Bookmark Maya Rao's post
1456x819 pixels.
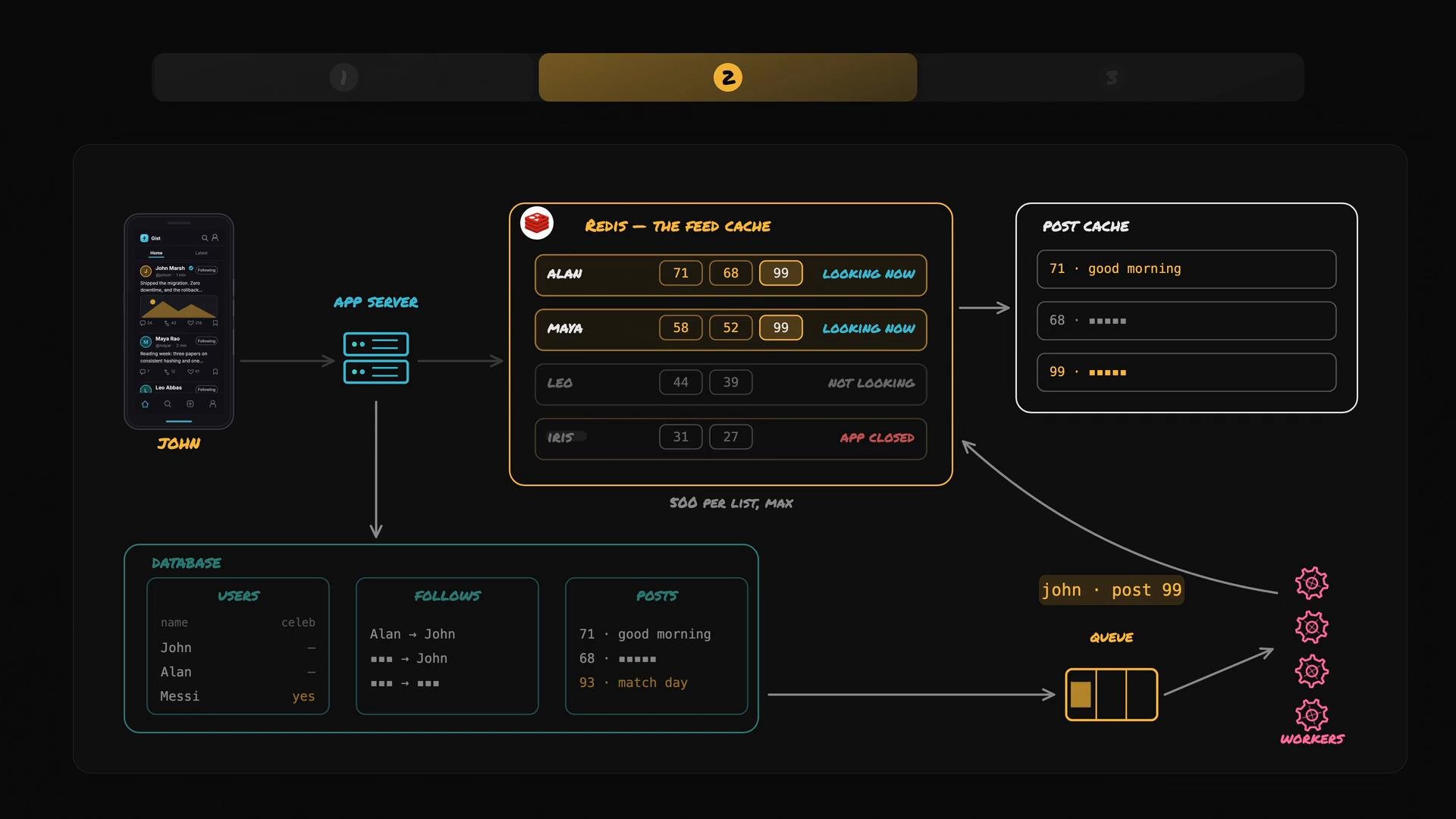point(215,372)
